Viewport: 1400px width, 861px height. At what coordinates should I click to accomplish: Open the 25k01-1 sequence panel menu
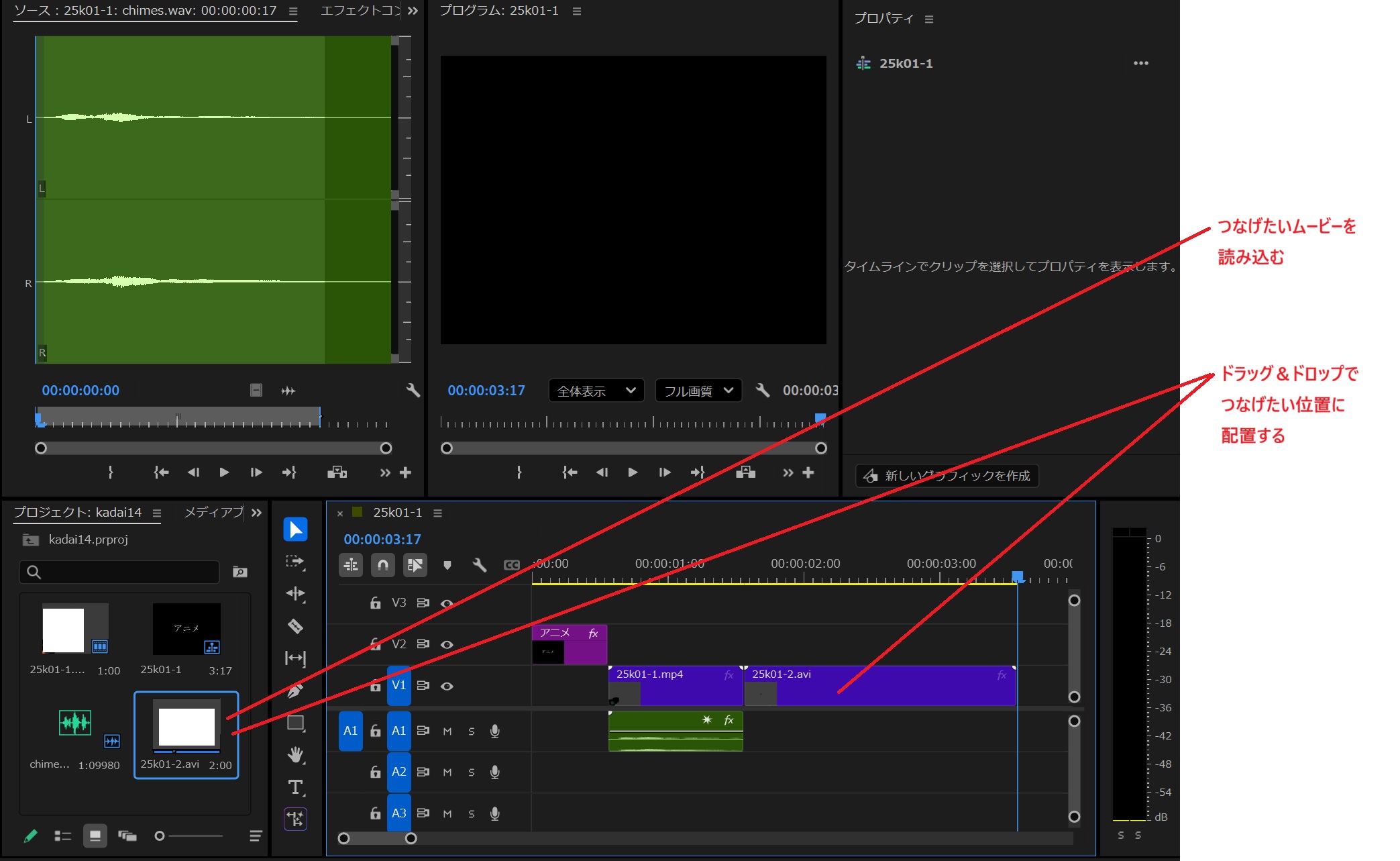(437, 513)
